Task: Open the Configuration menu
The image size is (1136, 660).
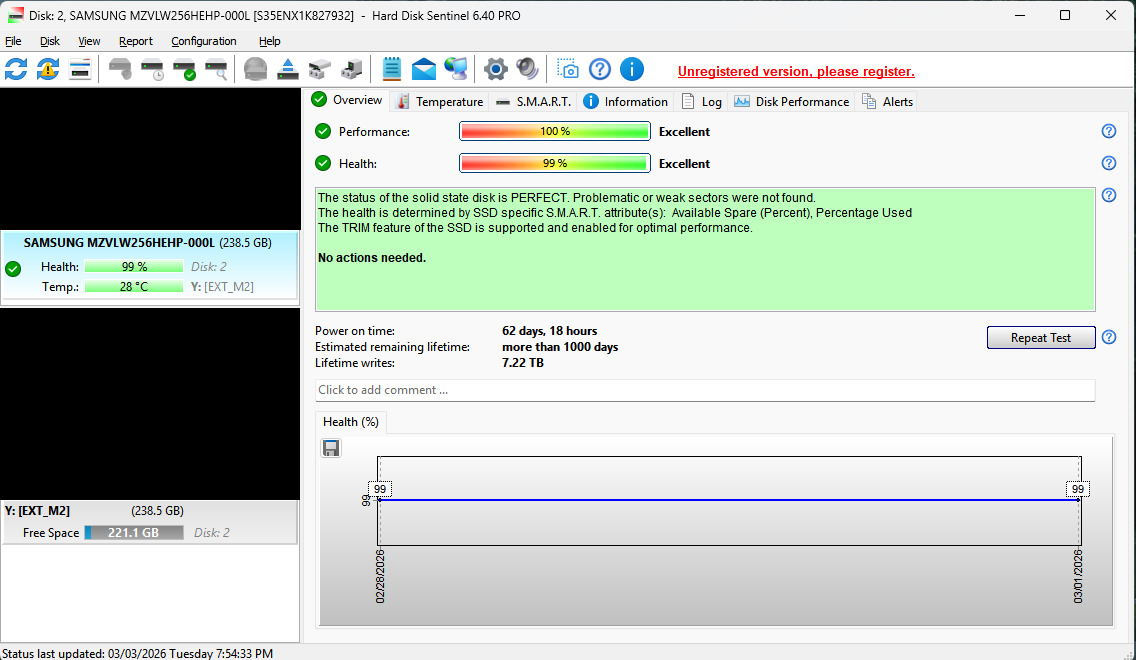Action: tap(204, 41)
